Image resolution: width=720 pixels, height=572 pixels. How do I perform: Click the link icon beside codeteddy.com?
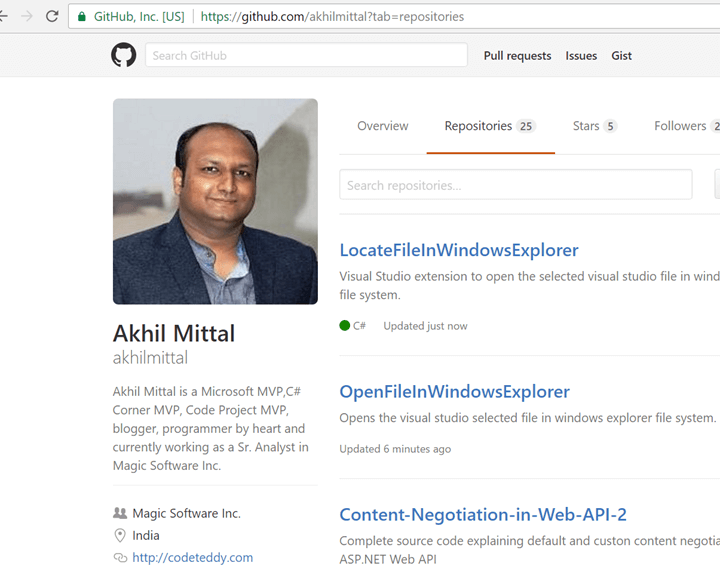[120, 558]
